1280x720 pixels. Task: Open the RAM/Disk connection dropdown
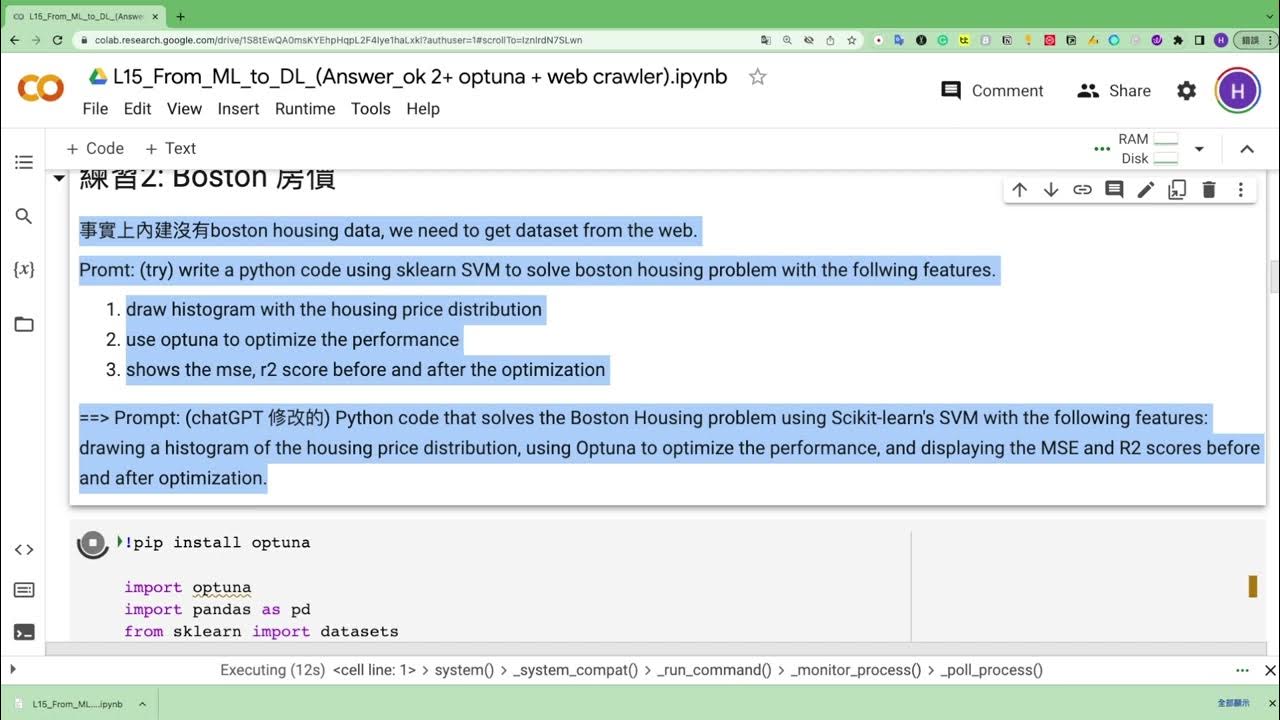[1199, 149]
